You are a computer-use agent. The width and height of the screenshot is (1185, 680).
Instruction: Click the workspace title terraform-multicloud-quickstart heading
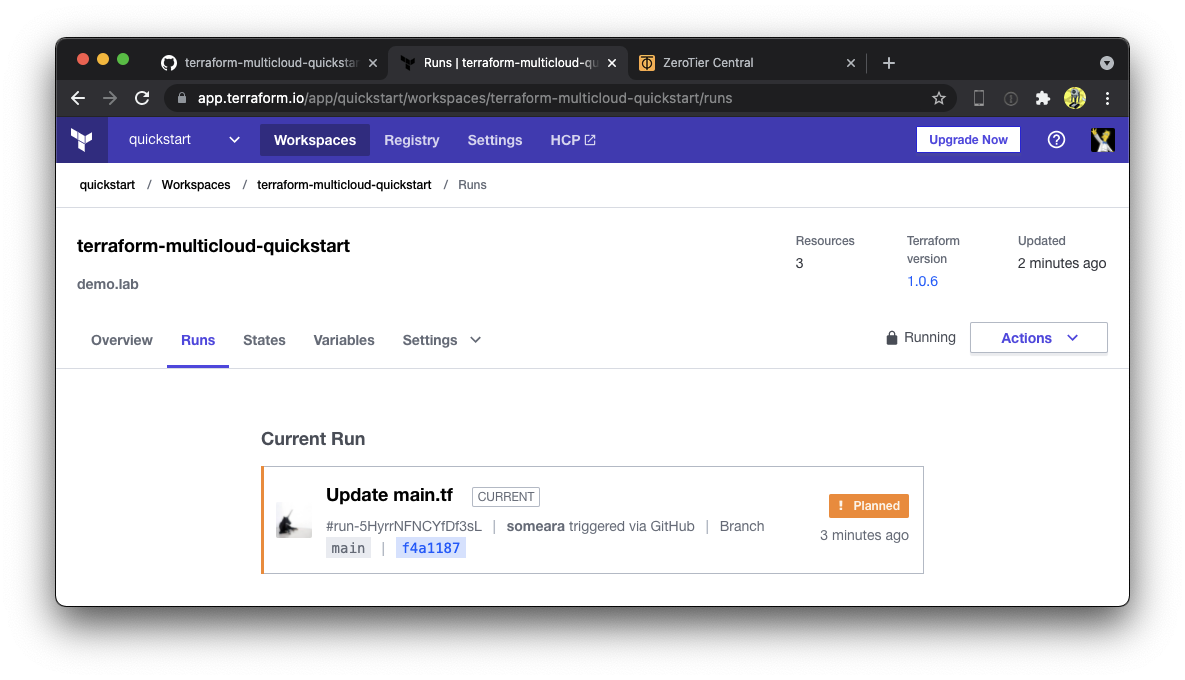pos(213,246)
